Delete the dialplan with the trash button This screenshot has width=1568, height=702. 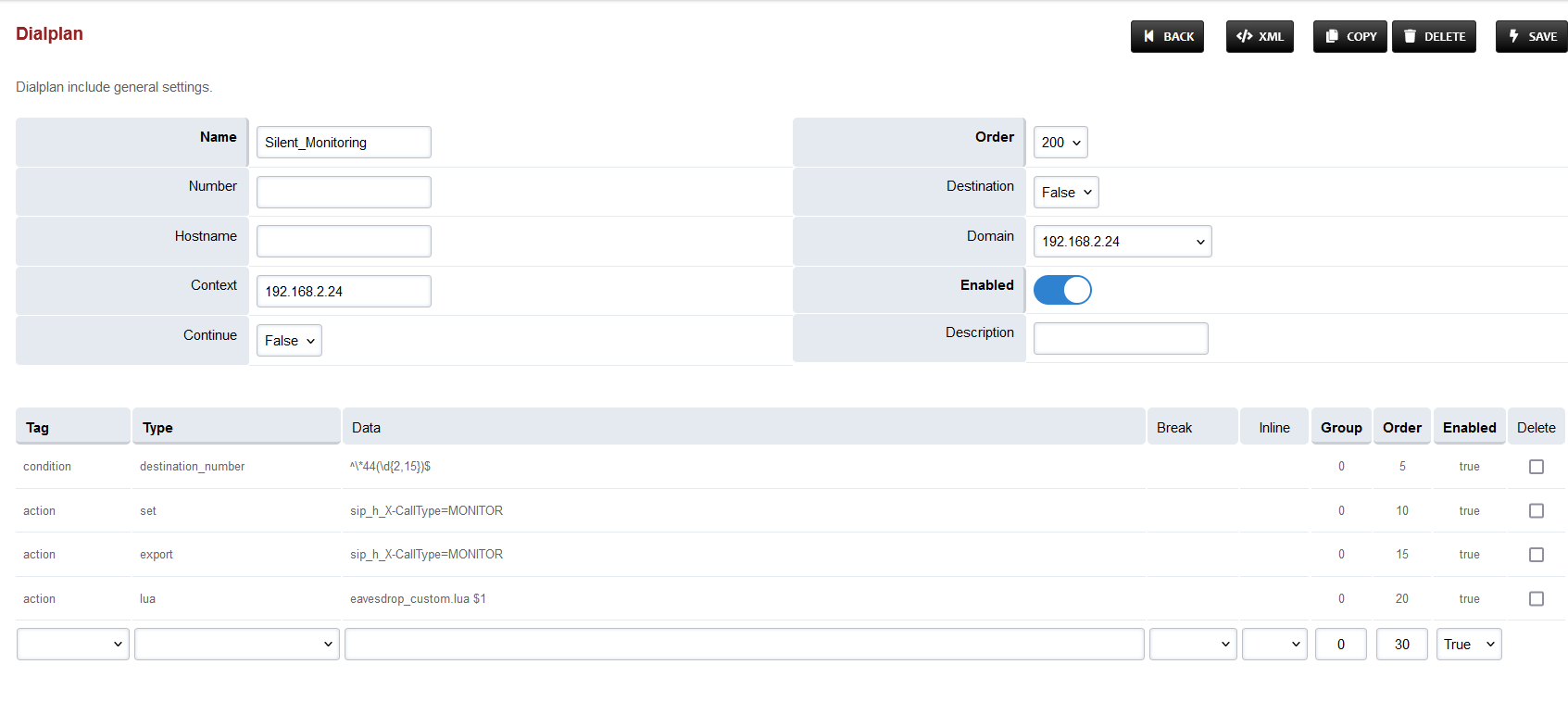coord(1434,36)
